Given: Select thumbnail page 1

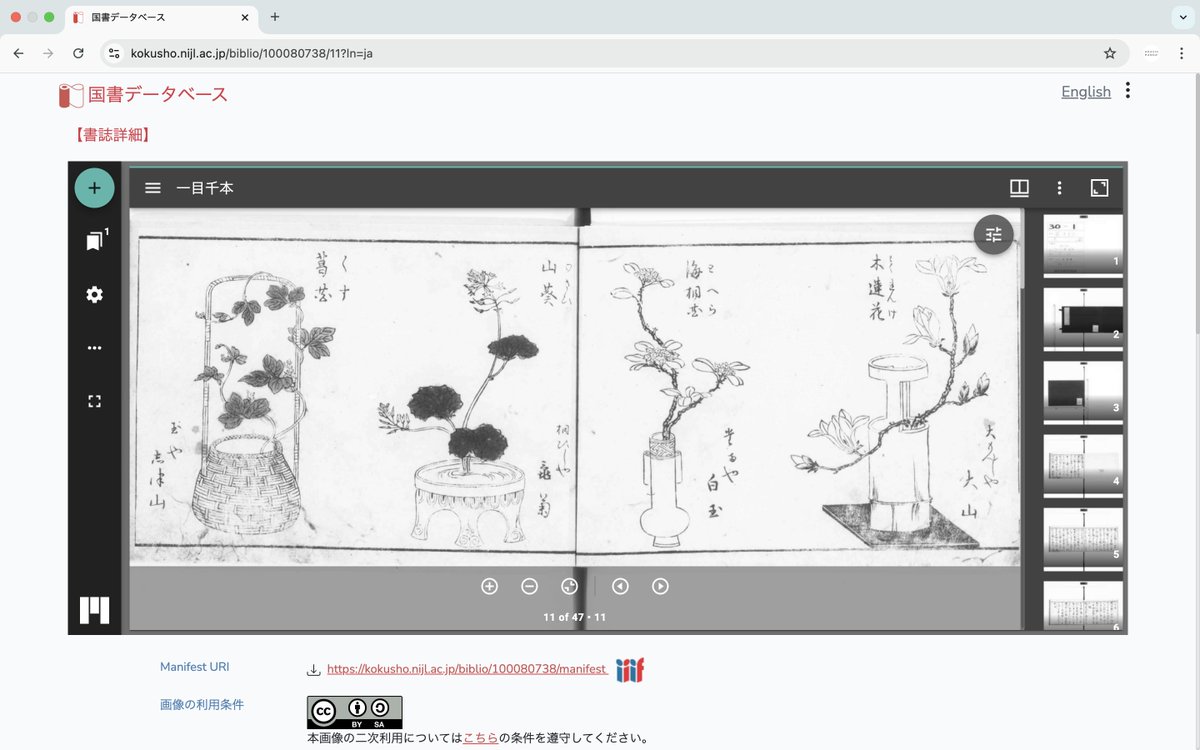Looking at the screenshot, I should [x=1083, y=245].
